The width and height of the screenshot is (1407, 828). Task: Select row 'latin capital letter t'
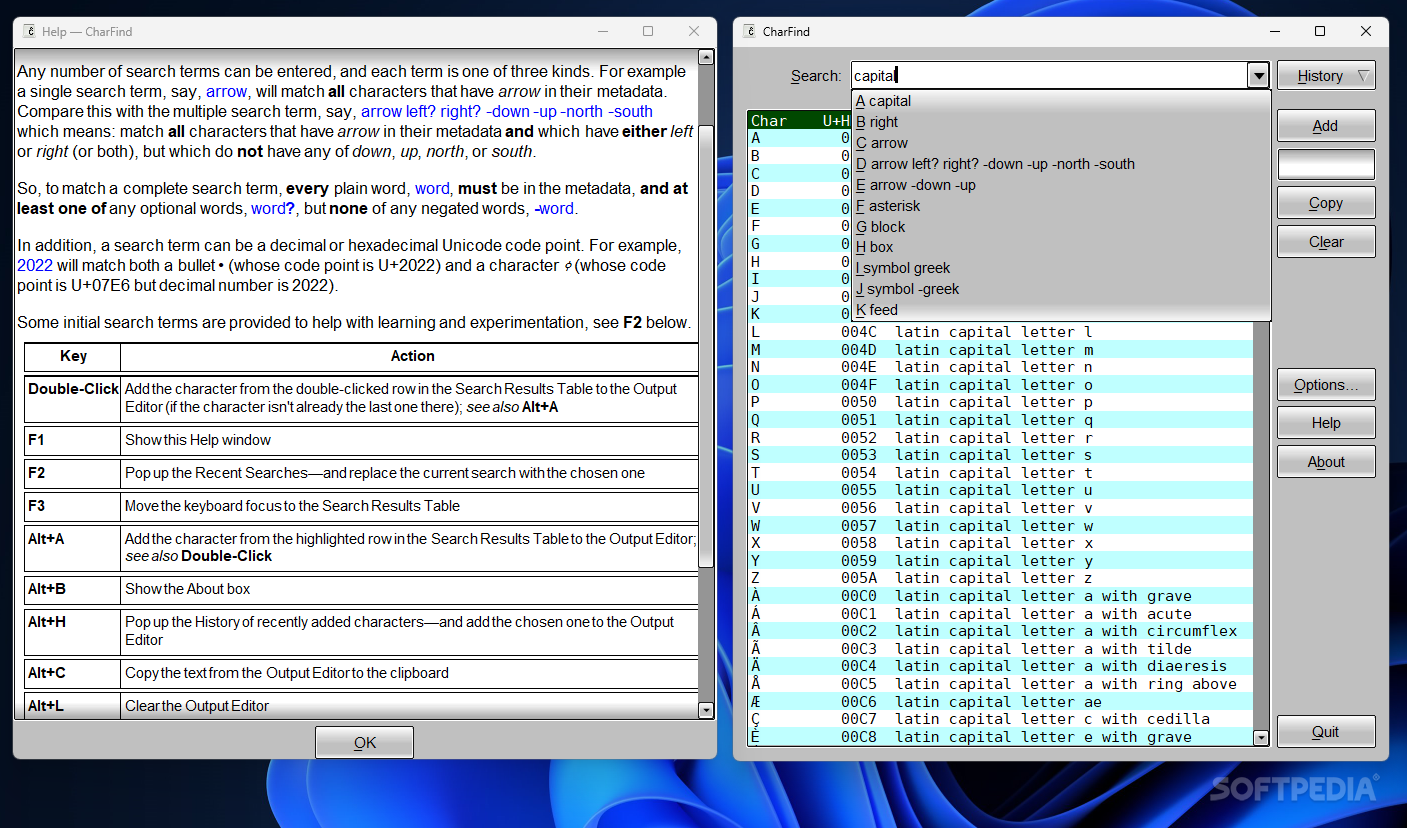[1000, 473]
